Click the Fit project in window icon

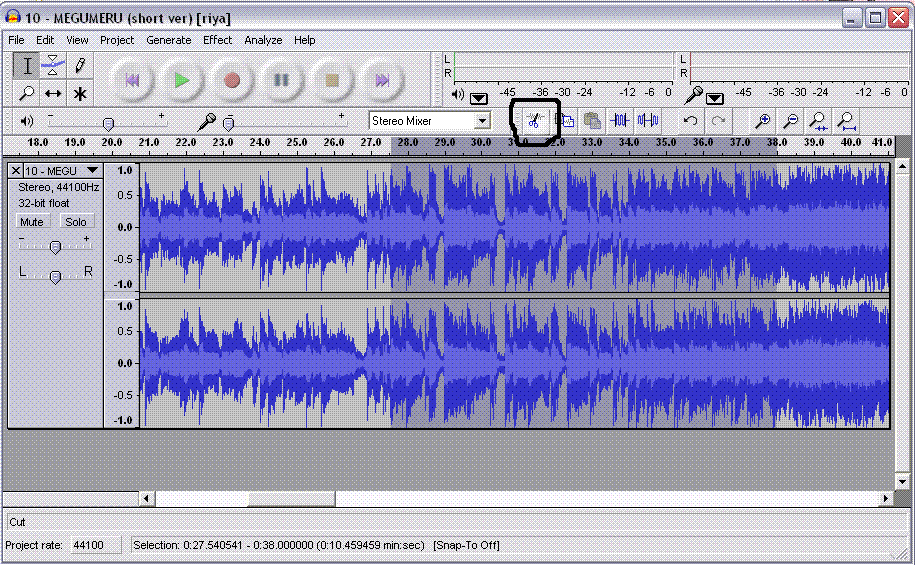846,121
